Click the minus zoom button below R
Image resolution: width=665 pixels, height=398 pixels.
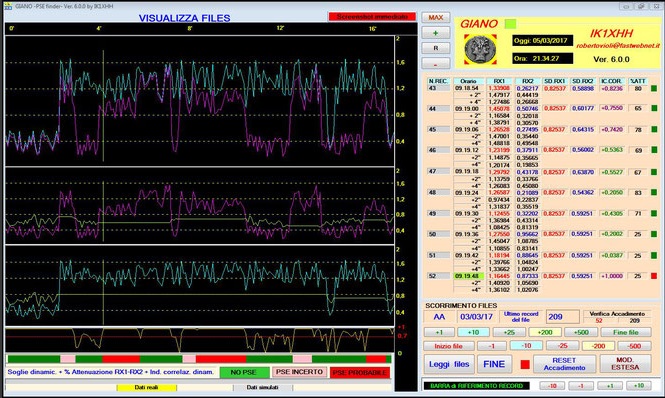coord(436,64)
